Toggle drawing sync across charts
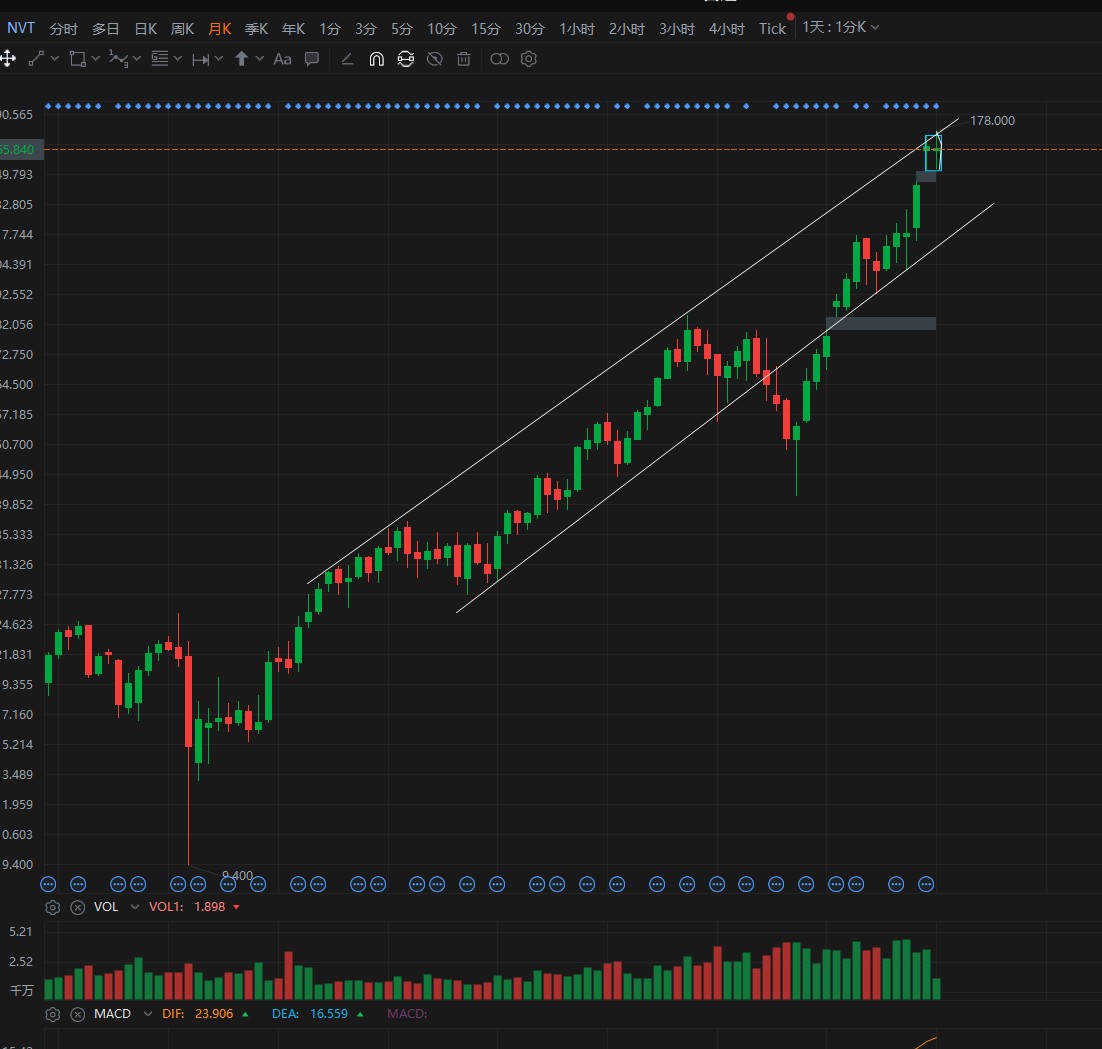The height and width of the screenshot is (1049, 1102). (406, 59)
